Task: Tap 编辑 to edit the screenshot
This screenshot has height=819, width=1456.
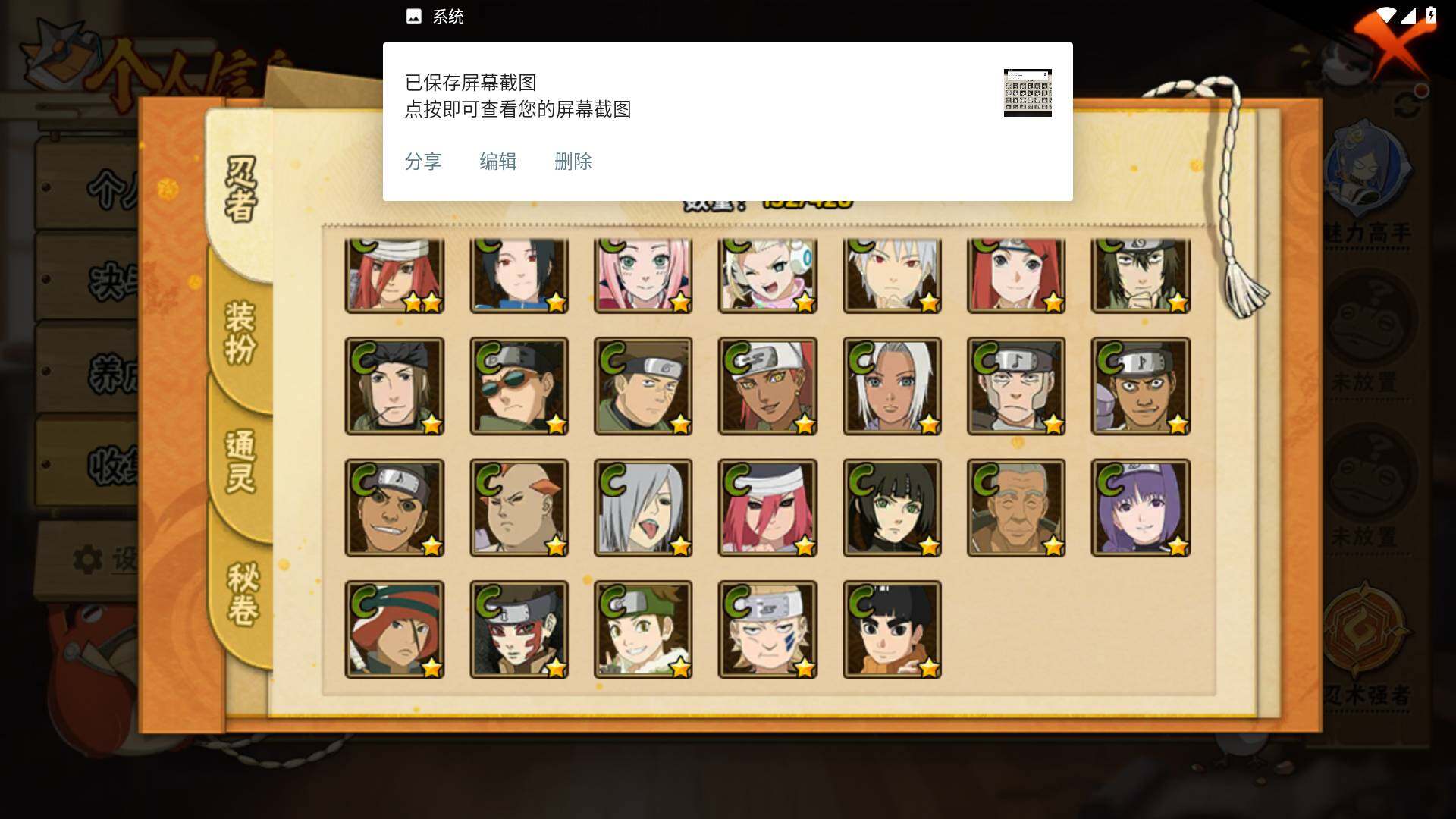Action: 498,162
